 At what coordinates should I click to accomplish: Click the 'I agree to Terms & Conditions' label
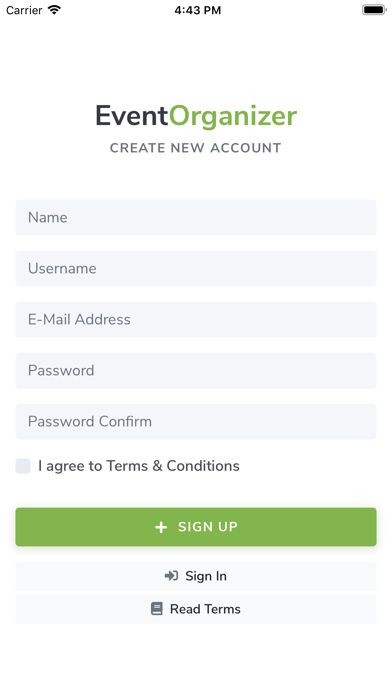coord(139,466)
